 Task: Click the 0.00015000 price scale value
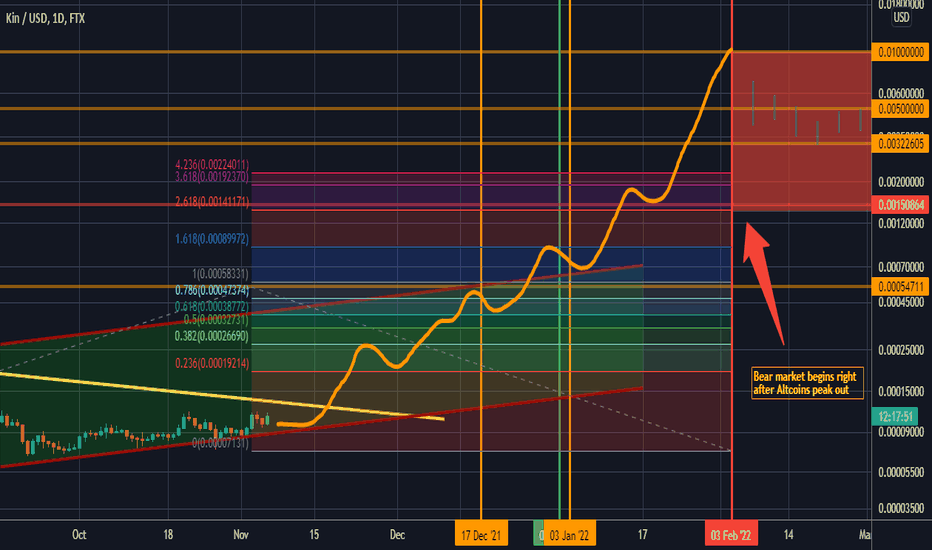click(x=901, y=391)
